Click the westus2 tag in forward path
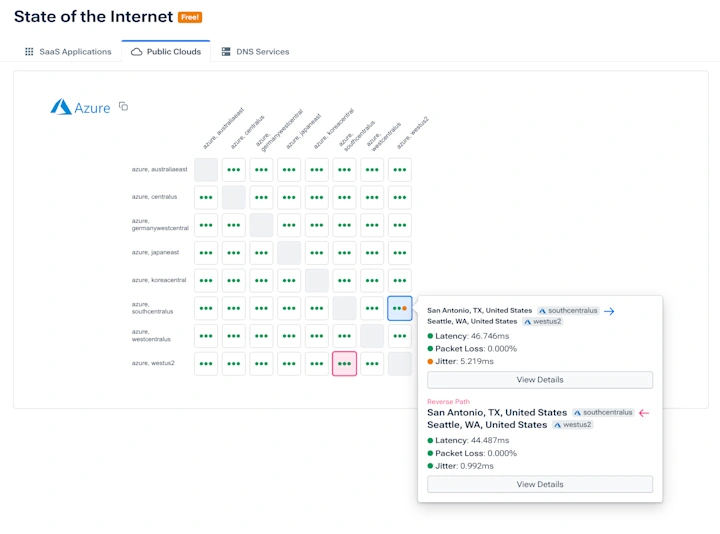Image resolution: width=720 pixels, height=534 pixels. tap(543, 321)
